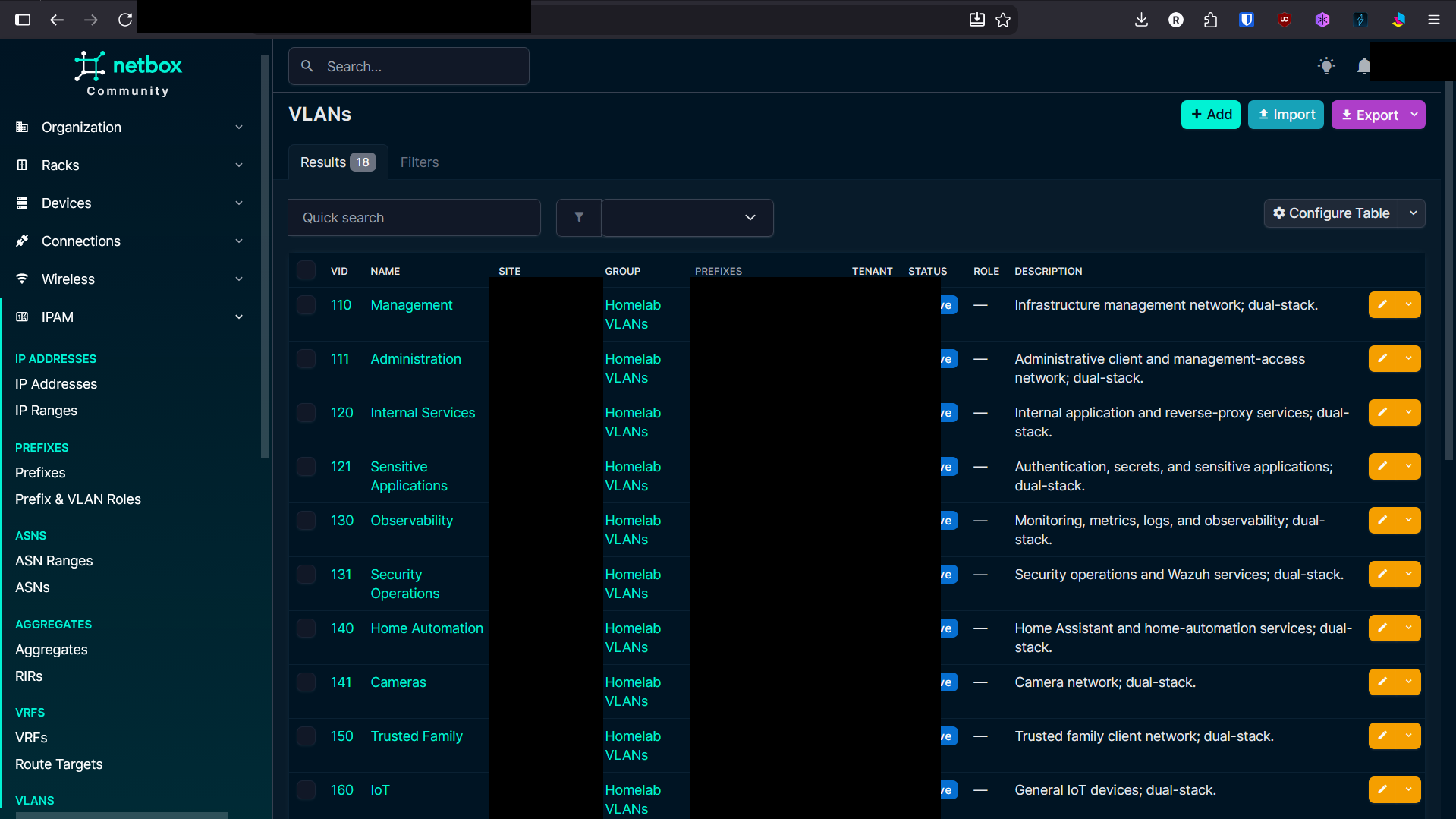Click the Add button
The image size is (1456, 819).
pos(1211,115)
